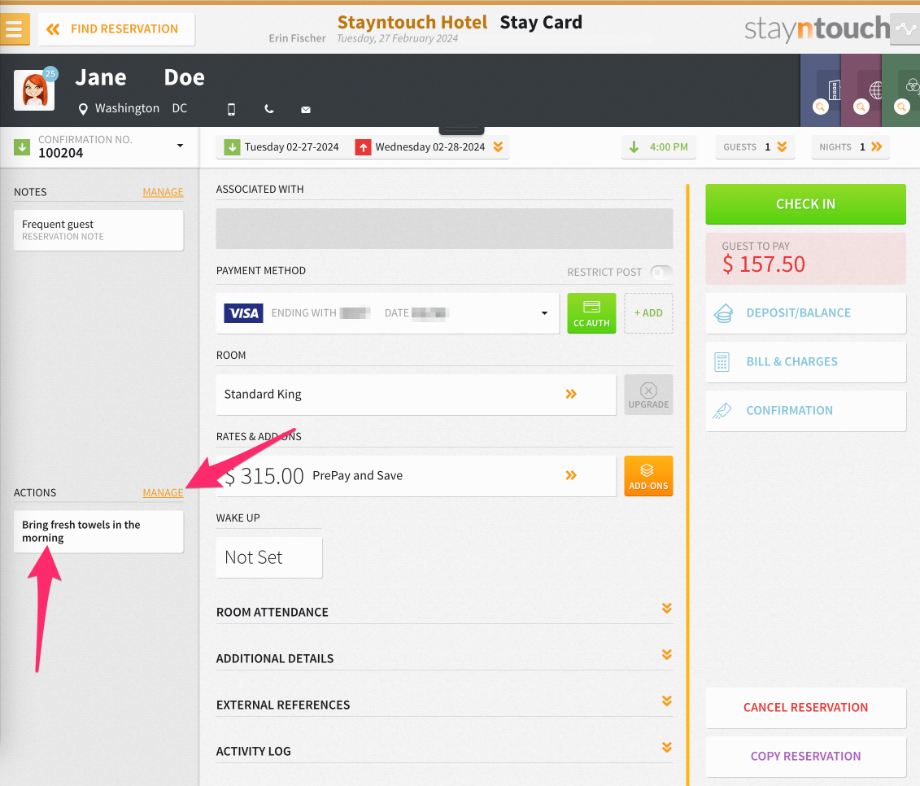Go back to Find Reservation

[116, 29]
